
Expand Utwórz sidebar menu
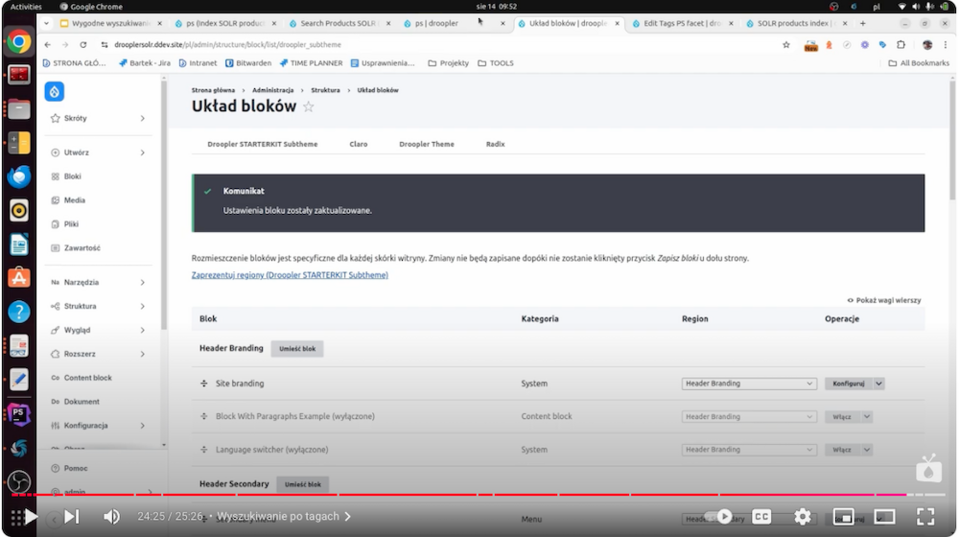tap(143, 152)
